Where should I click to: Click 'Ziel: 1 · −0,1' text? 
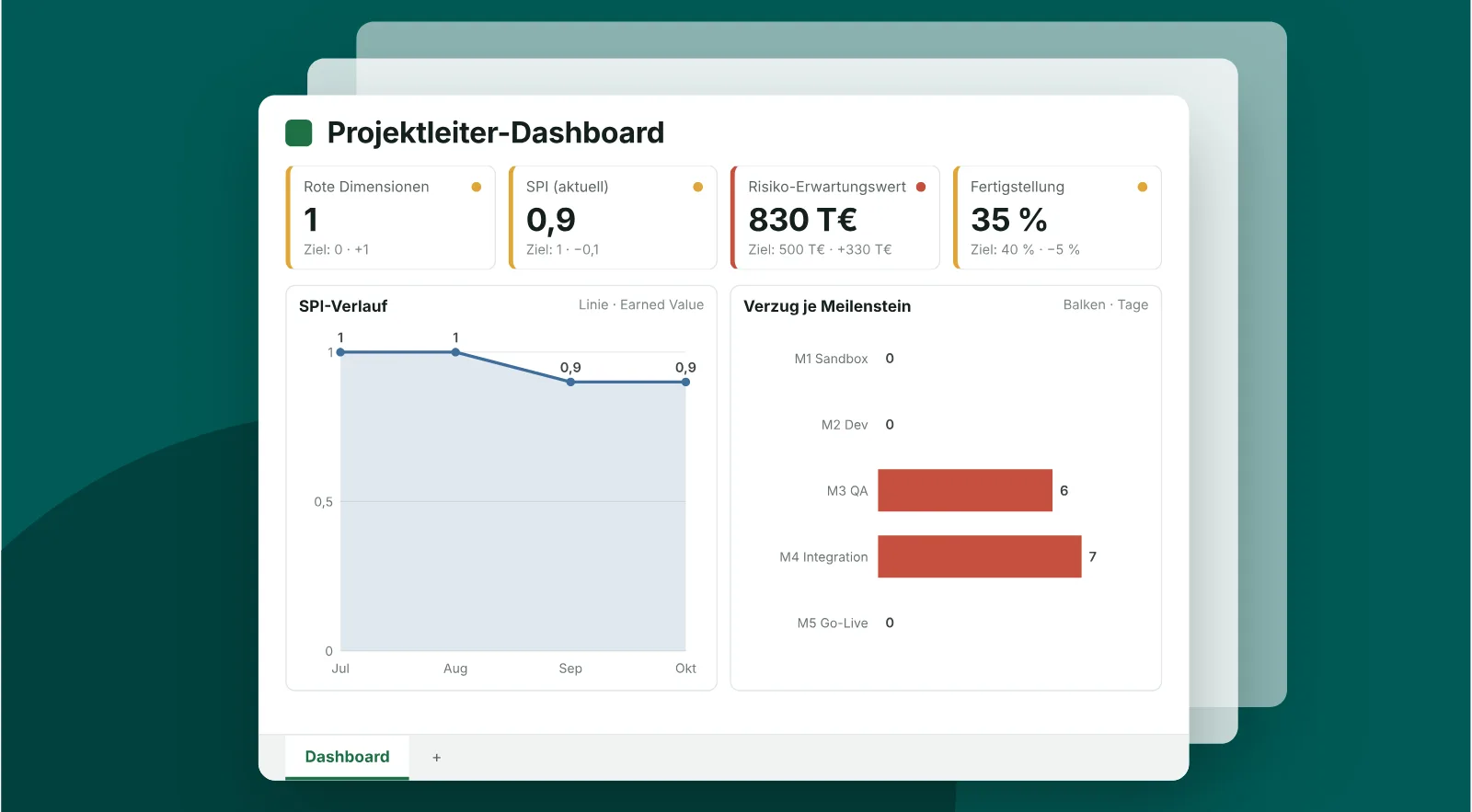tap(562, 249)
